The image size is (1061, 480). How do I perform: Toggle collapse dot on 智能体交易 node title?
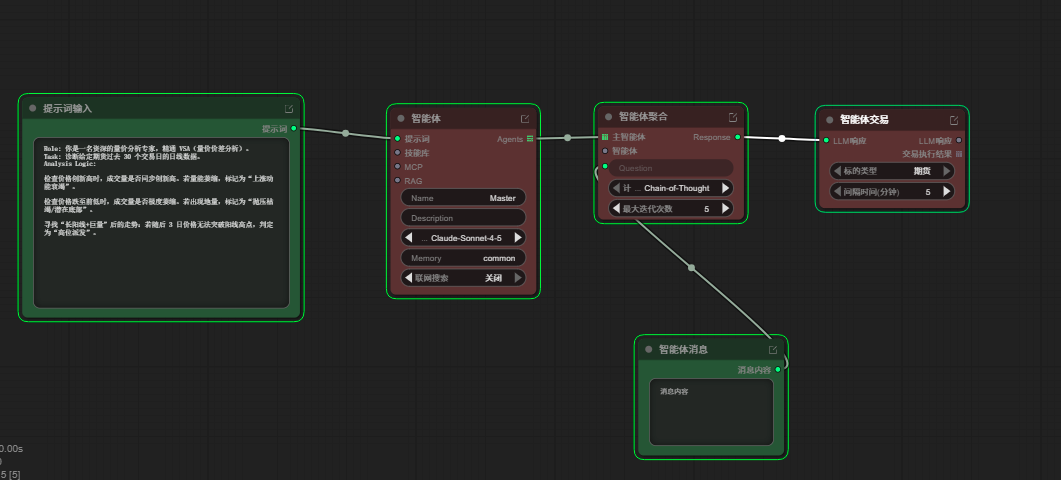829,120
